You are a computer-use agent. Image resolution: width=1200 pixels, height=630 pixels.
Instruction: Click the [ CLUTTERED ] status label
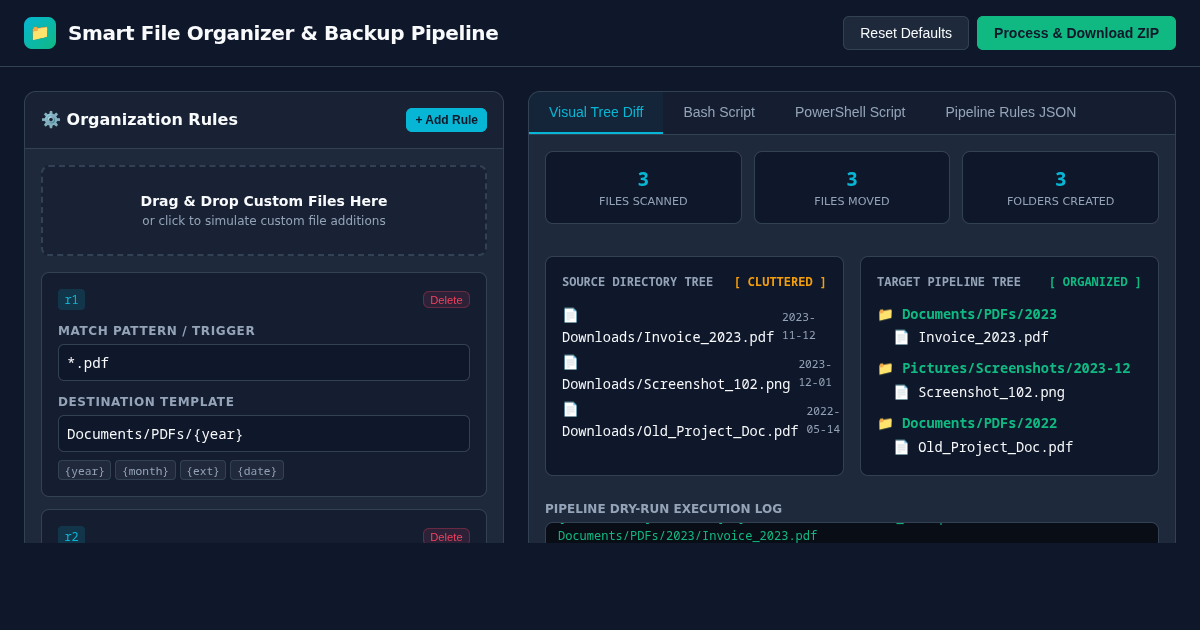tap(780, 282)
